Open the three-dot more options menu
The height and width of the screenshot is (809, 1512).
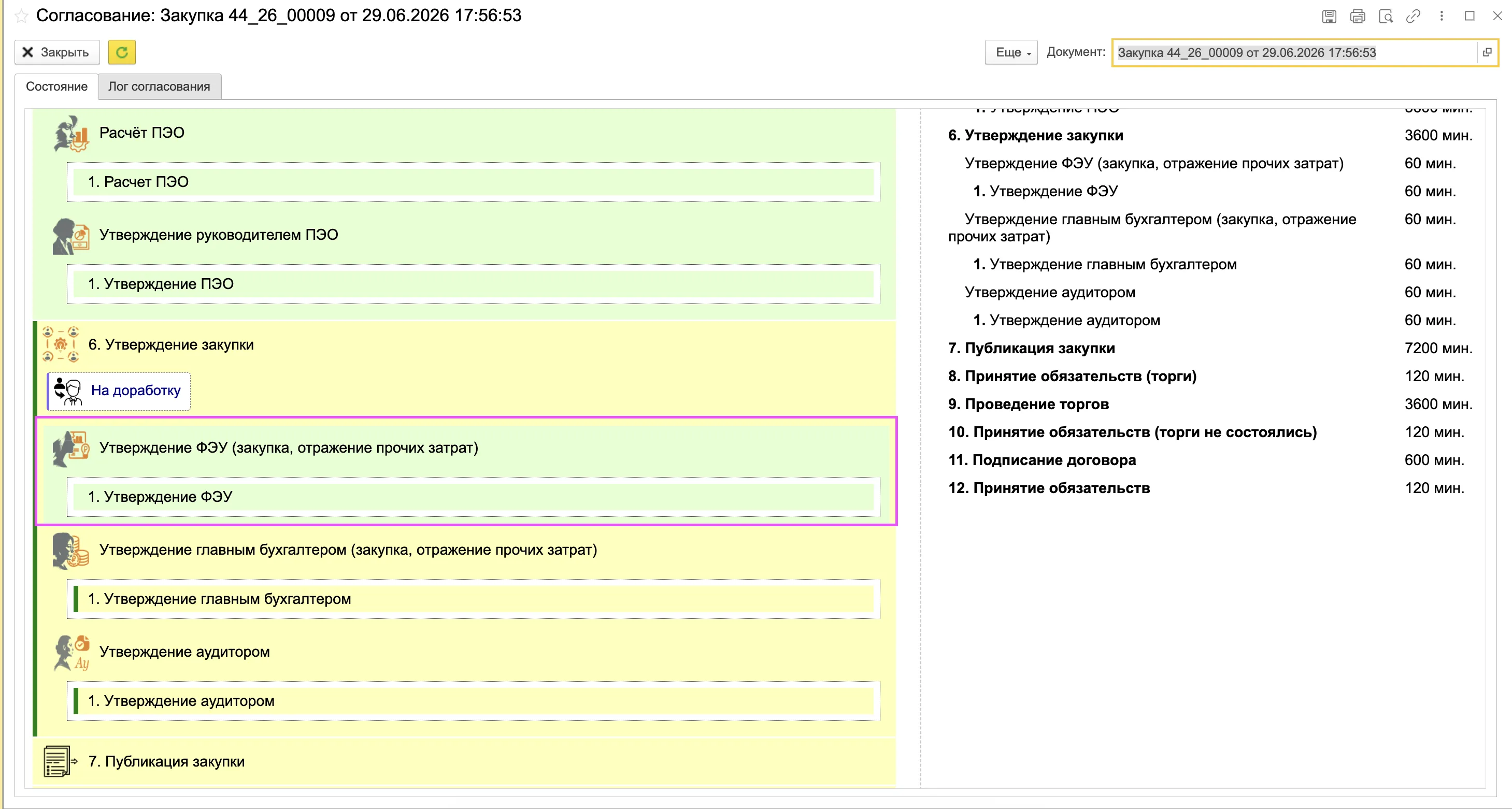1442,16
